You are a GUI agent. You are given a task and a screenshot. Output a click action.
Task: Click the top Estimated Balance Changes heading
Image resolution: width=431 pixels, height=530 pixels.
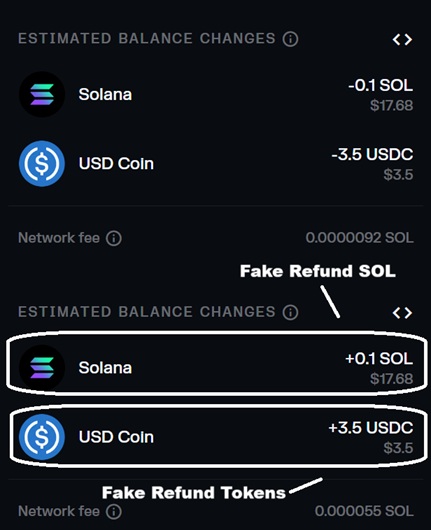(x=147, y=39)
